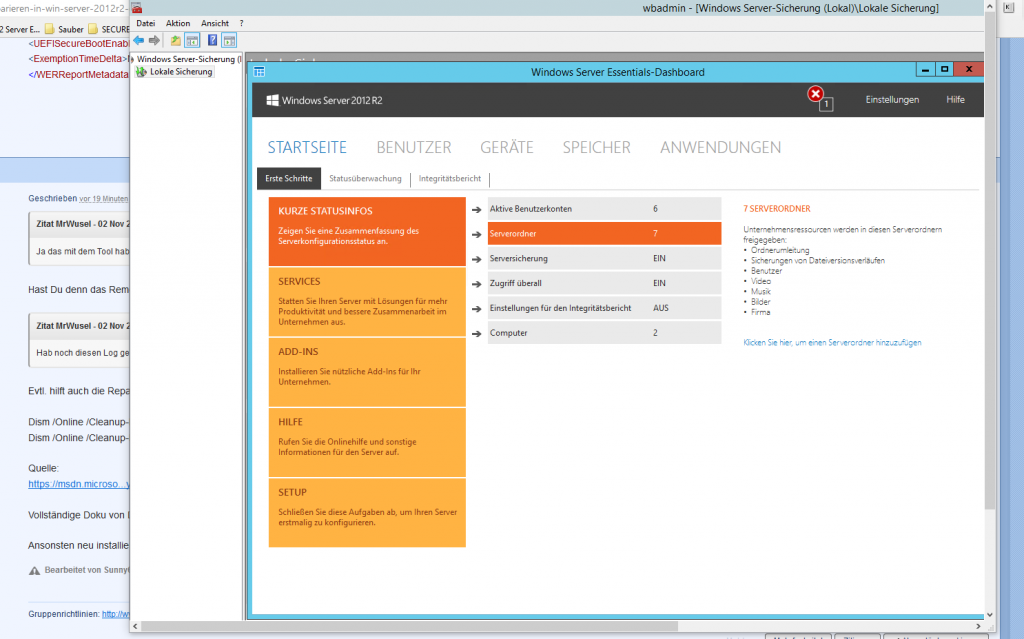Screen dimensions: 1024x639
Task: Click the Lokale Sicherung tree icon
Action: click(141, 72)
